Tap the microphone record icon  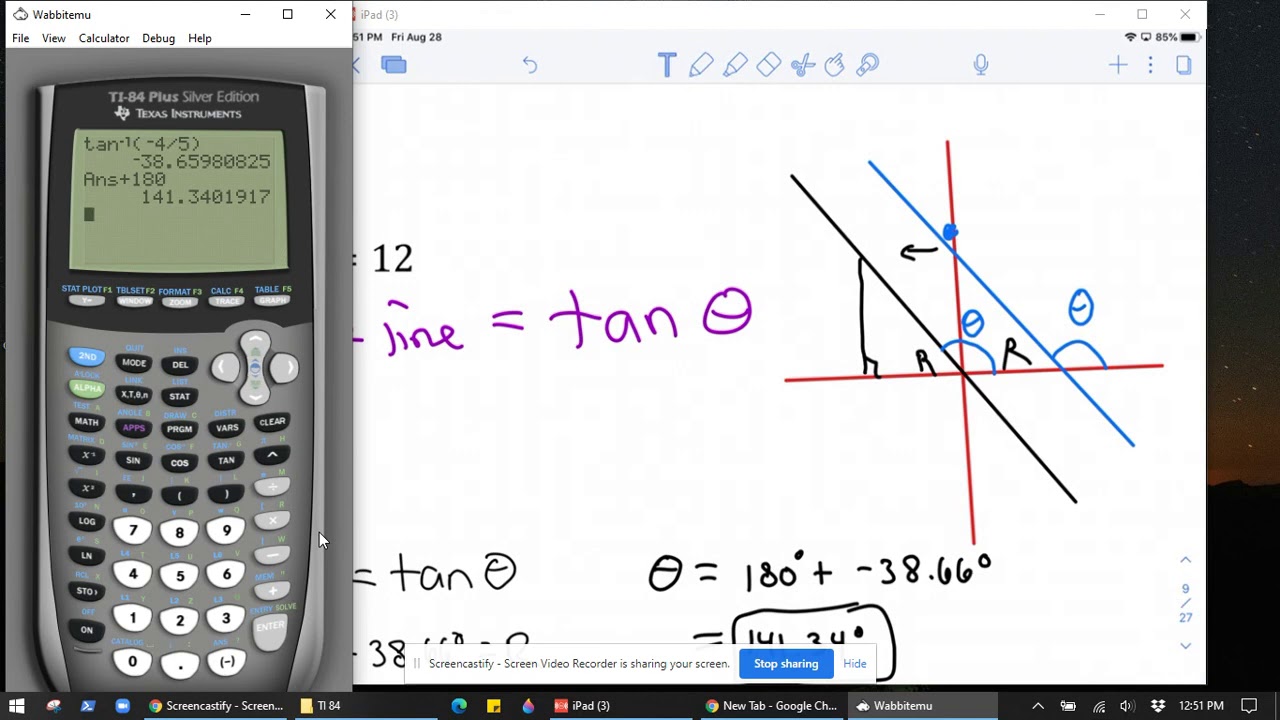tap(981, 65)
